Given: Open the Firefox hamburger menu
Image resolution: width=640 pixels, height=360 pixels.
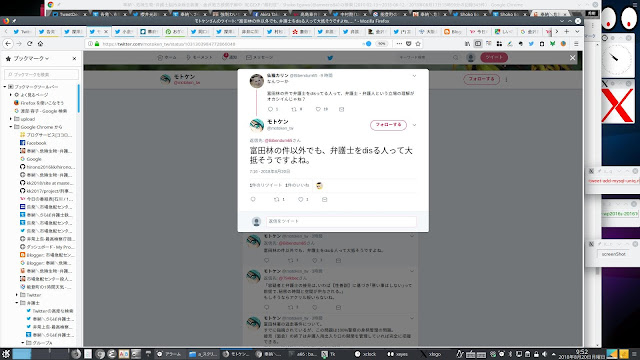Looking at the screenshot, I should [576, 44].
